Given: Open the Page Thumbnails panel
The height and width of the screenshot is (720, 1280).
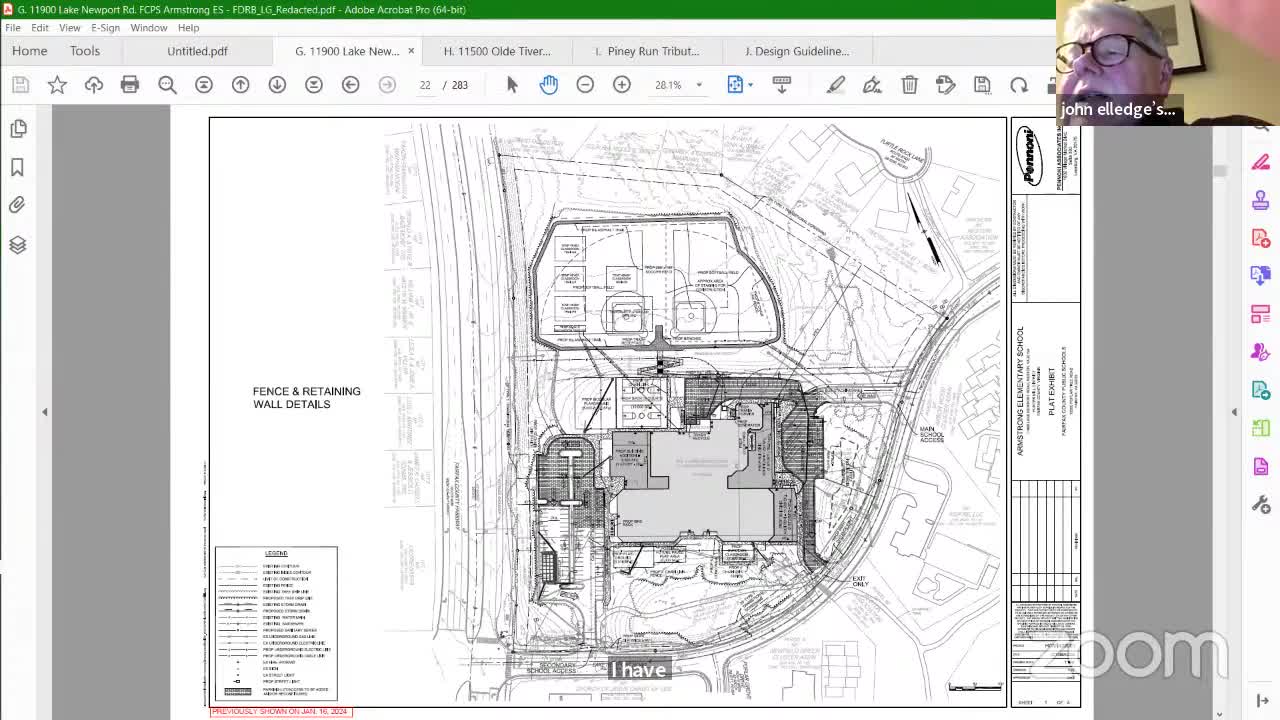Looking at the screenshot, I should (17, 128).
